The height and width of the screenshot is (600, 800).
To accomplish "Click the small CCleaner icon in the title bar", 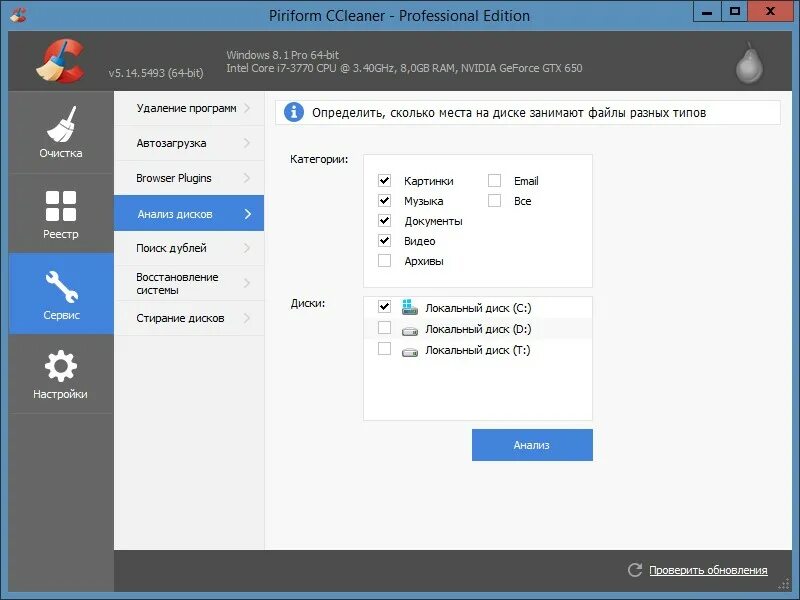I will pos(18,15).
